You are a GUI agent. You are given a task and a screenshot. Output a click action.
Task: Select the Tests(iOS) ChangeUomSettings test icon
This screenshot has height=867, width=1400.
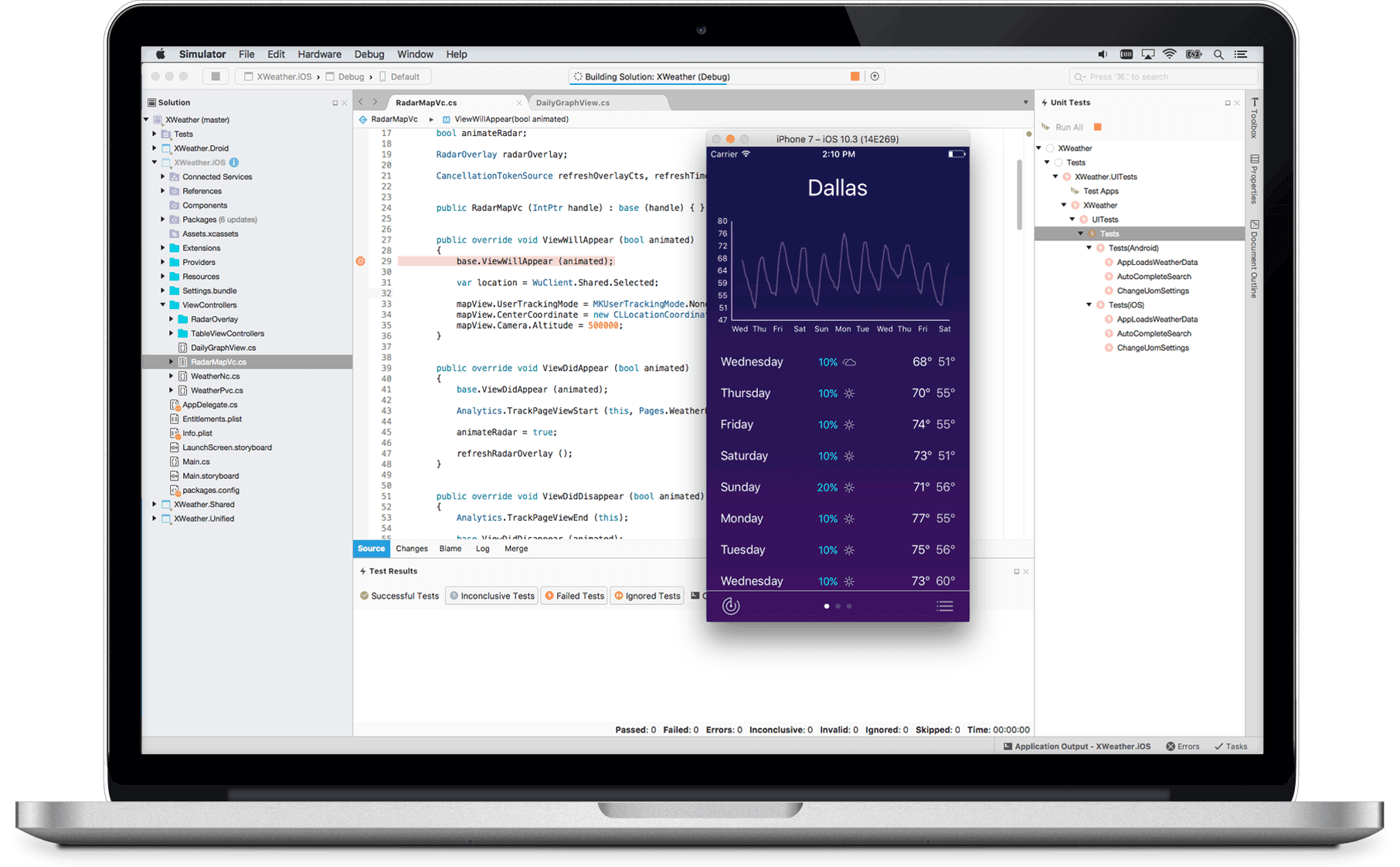click(1109, 348)
